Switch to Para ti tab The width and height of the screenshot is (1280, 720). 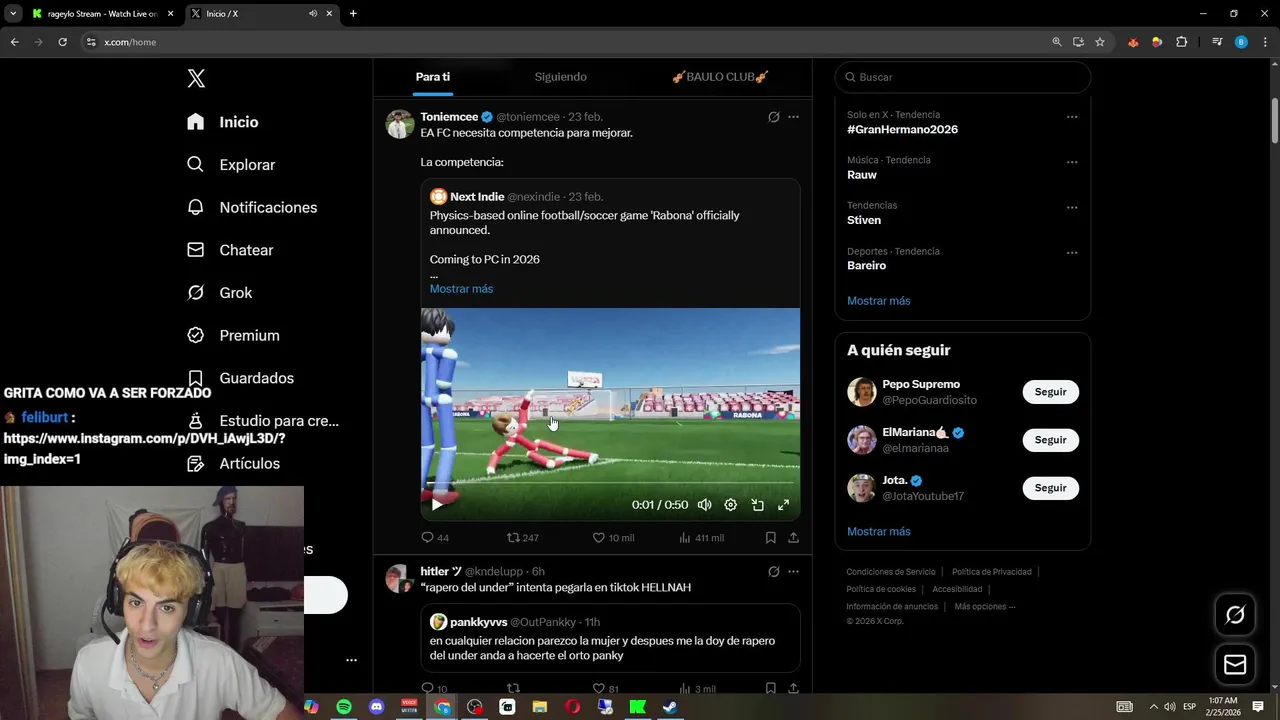click(x=433, y=77)
